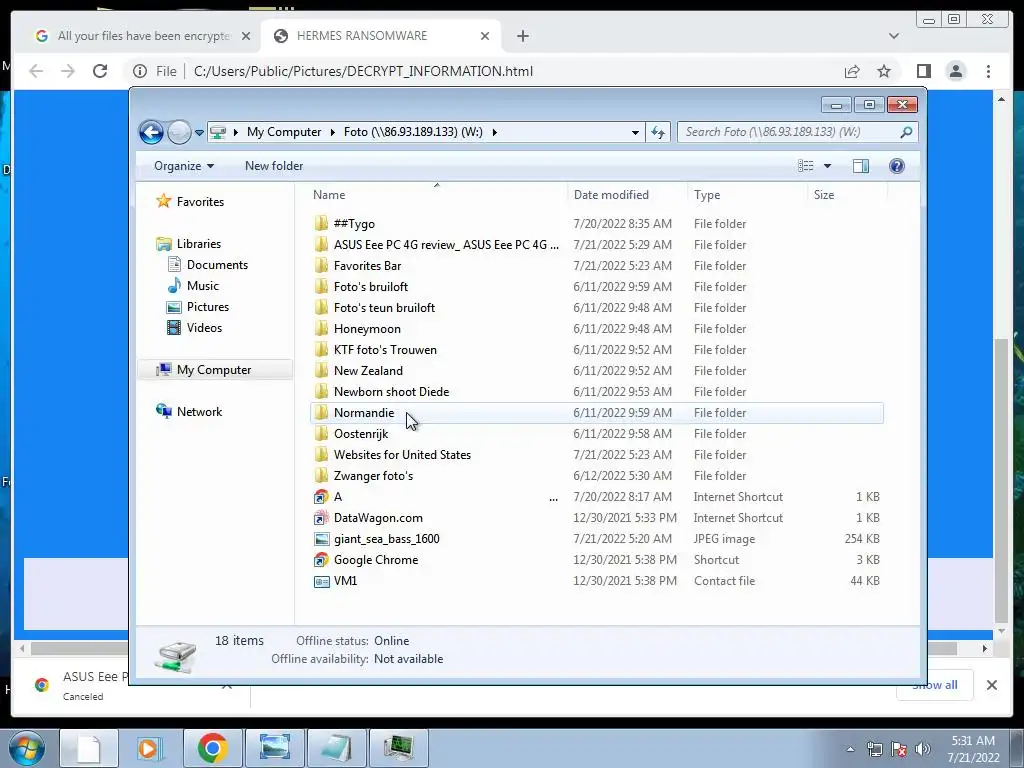Create a New folder
The height and width of the screenshot is (768, 1024).
coord(274,166)
